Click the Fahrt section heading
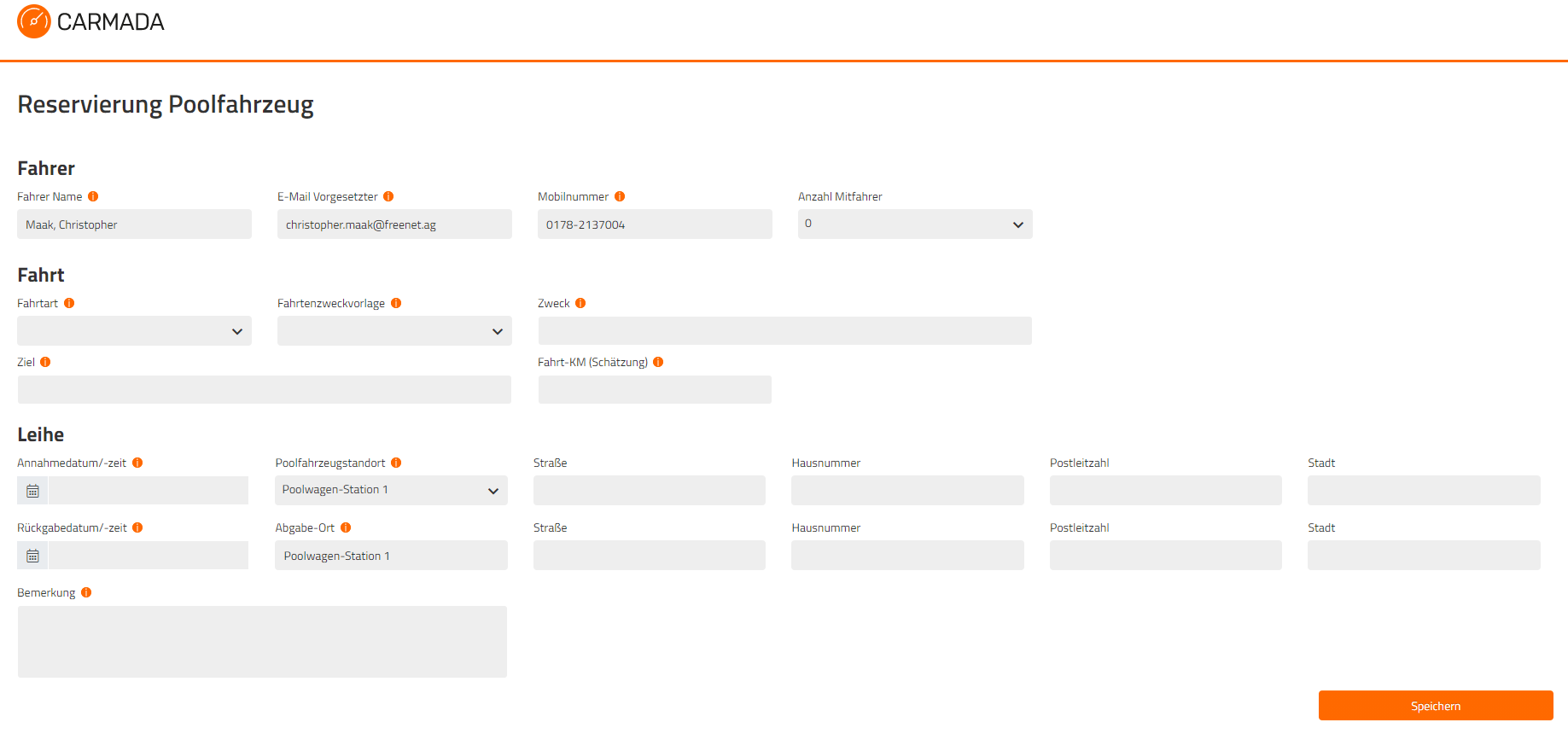Screen dimensions: 1568x734 41,275
